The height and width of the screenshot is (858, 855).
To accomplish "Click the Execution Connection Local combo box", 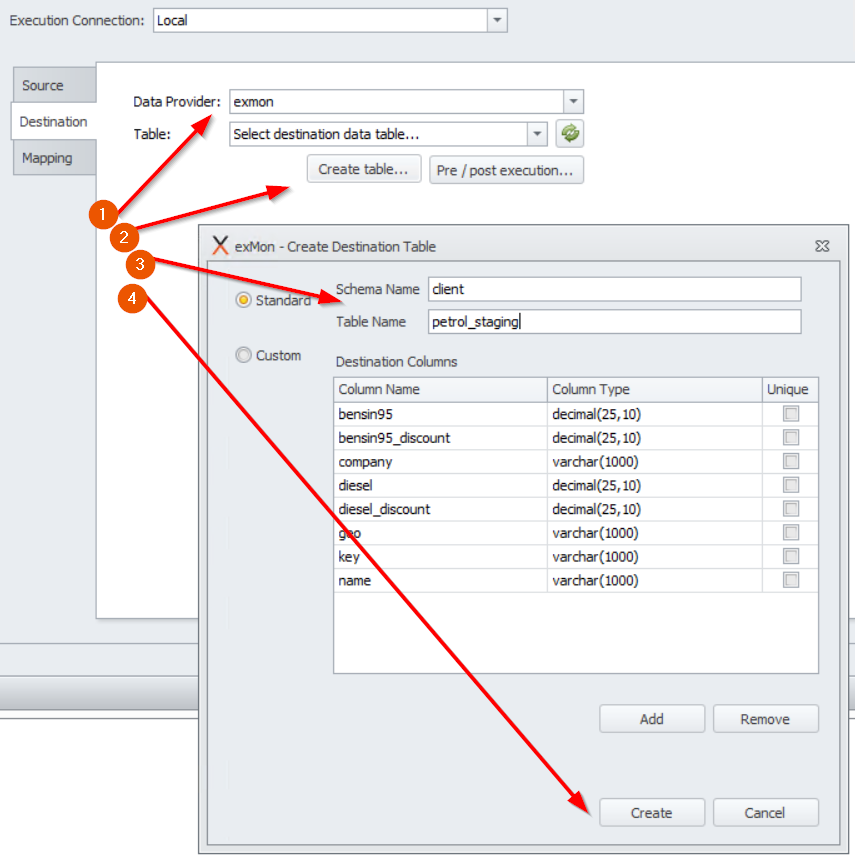I will (x=330, y=20).
